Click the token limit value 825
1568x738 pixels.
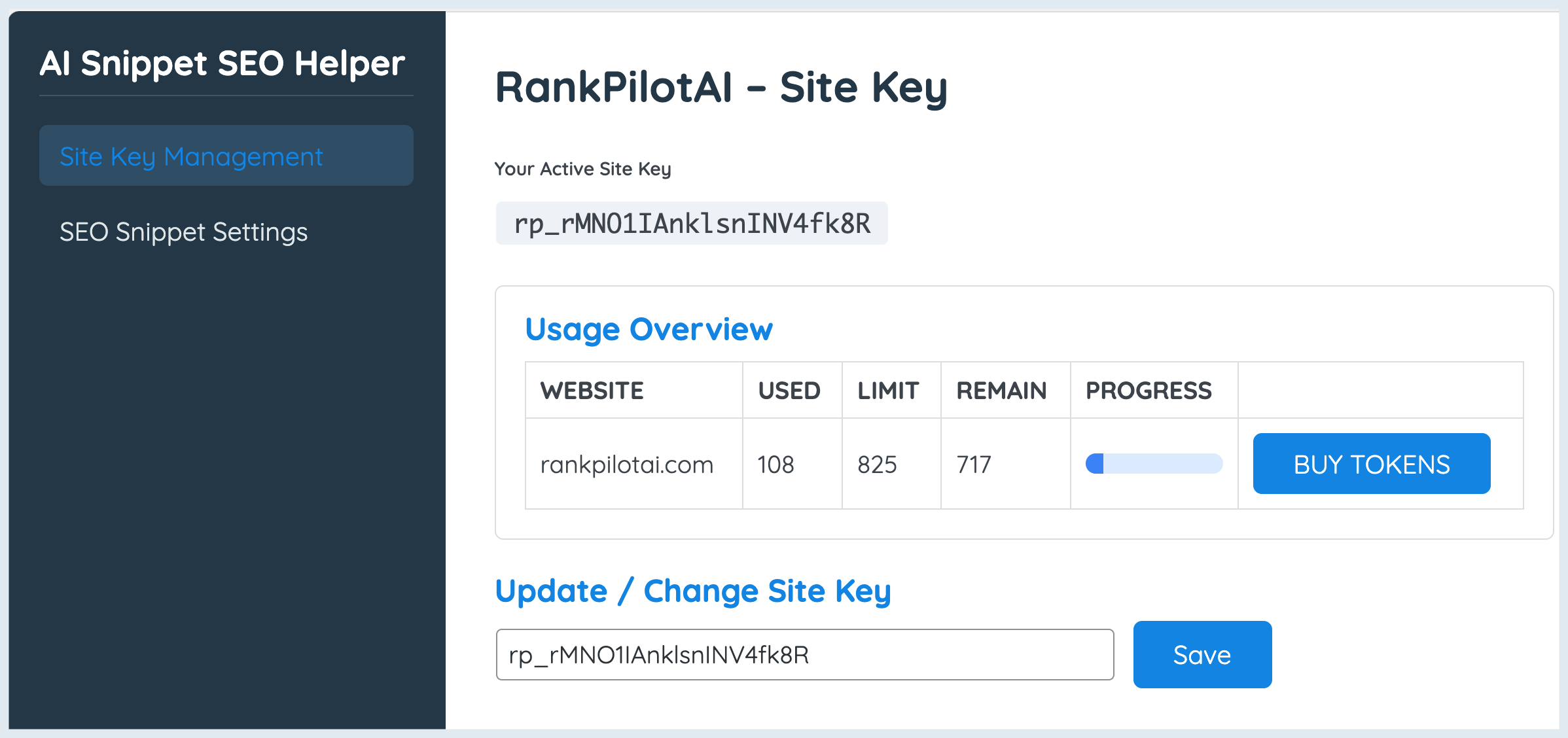877,465
